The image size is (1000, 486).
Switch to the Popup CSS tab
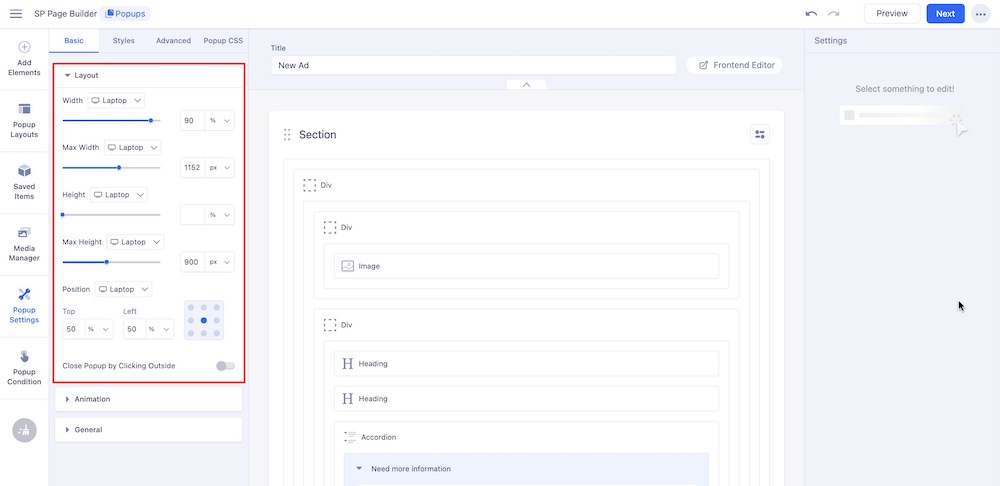[x=223, y=41]
